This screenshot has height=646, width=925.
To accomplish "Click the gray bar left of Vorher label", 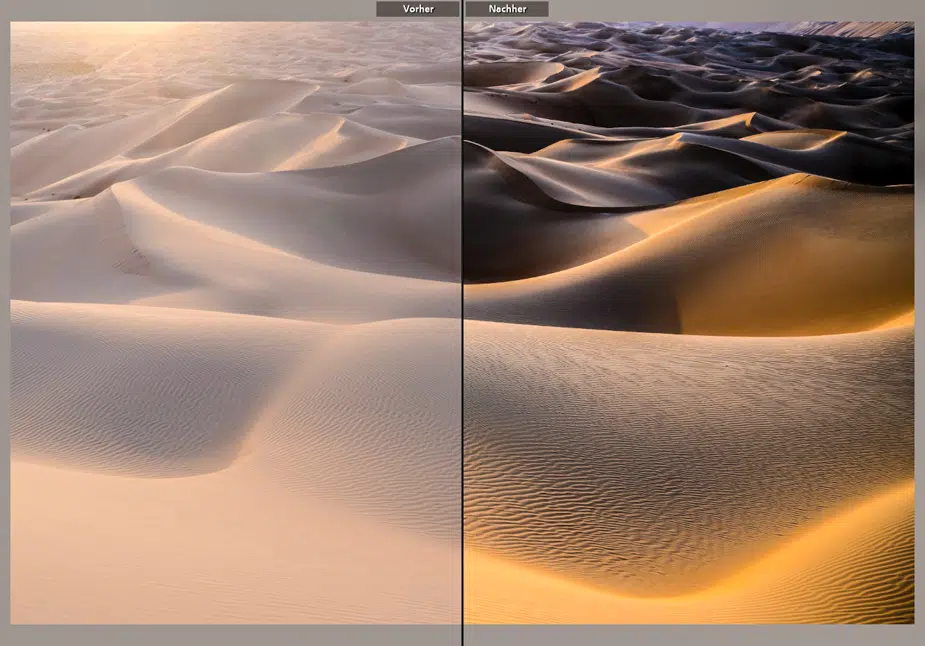I will (190, 9).
